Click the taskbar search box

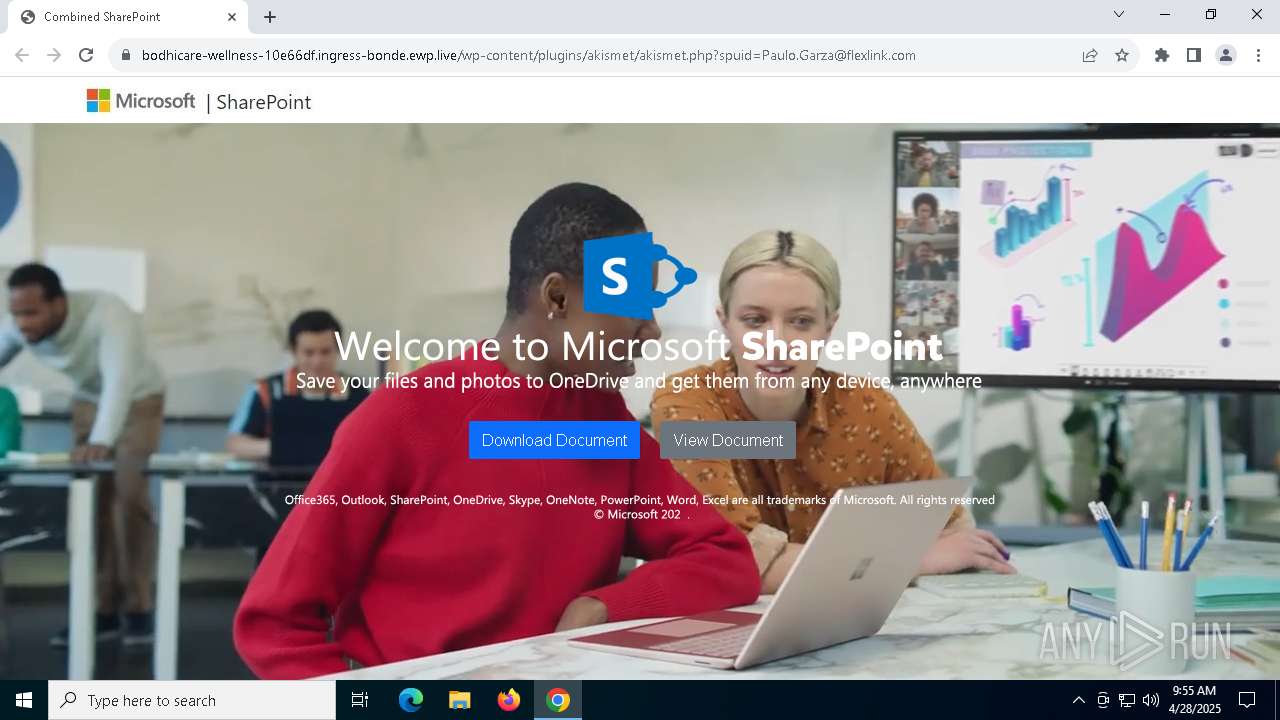[x=192, y=700]
